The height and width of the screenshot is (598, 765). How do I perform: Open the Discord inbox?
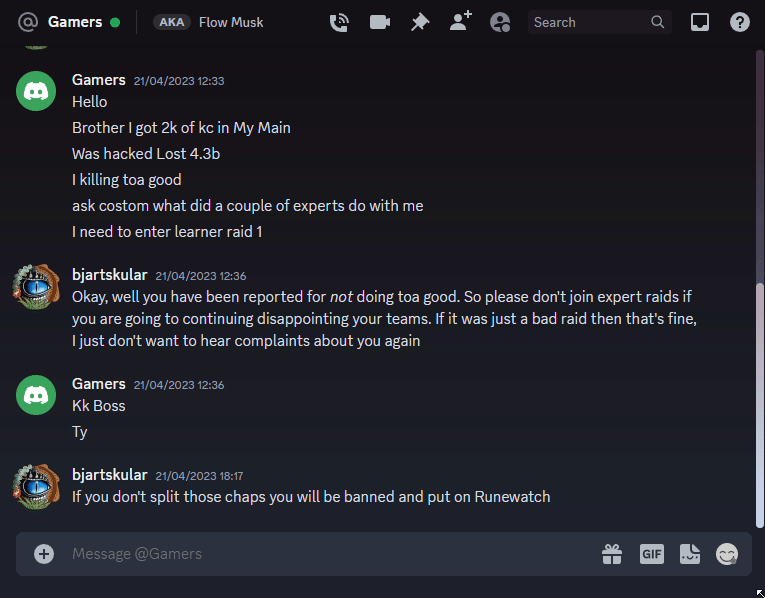[x=700, y=22]
